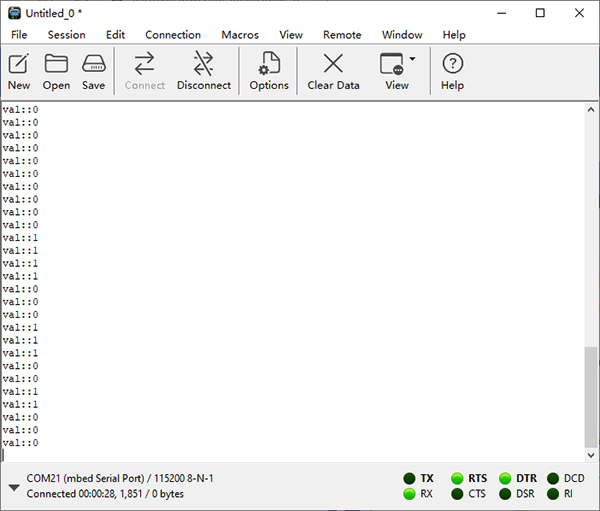The height and width of the screenshot is (511, 600).
Task: Open the Session menu
Action: tap(67, 35)
